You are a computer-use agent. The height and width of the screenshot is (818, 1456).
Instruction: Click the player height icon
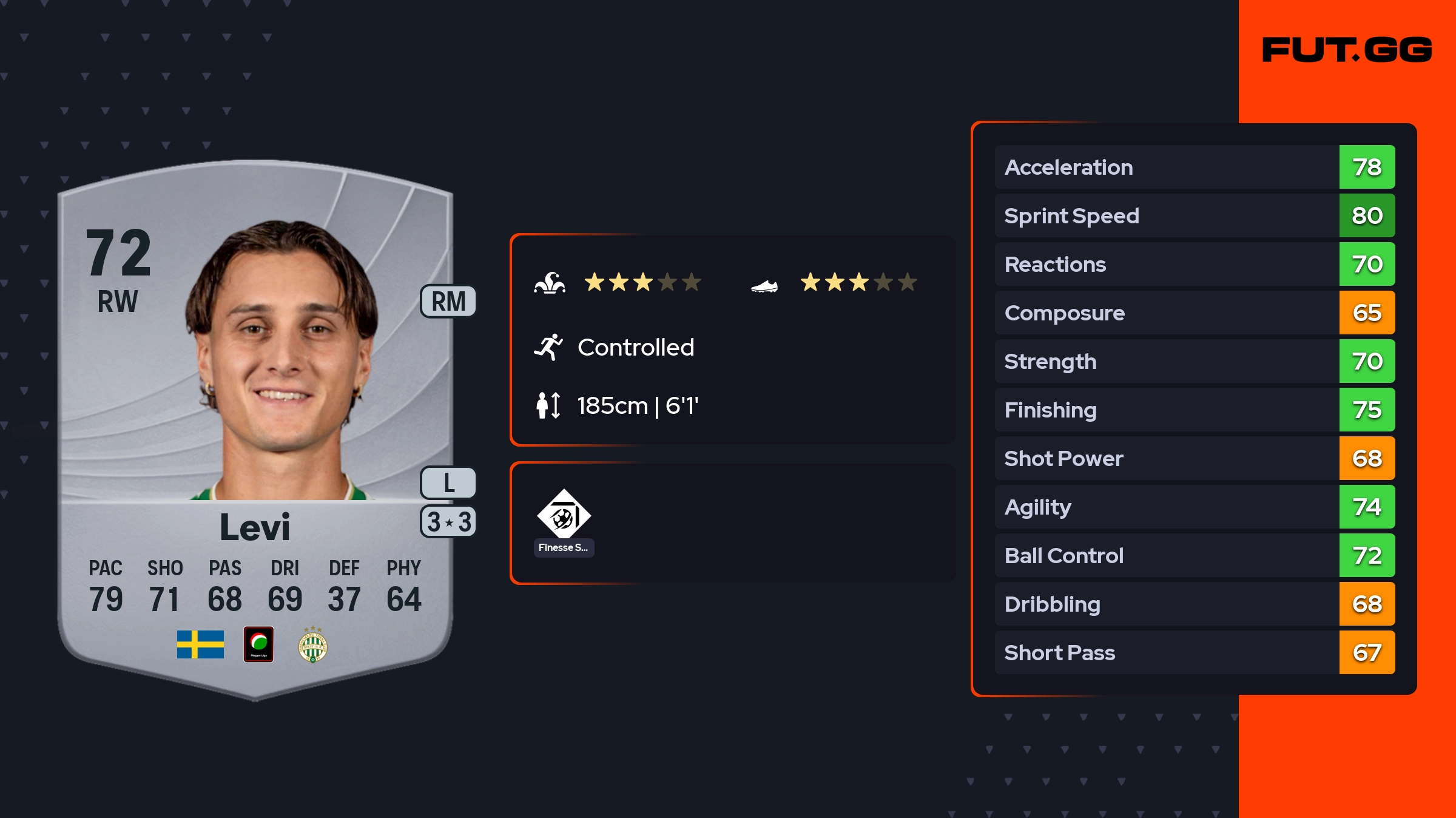click(x=548, y=405)
